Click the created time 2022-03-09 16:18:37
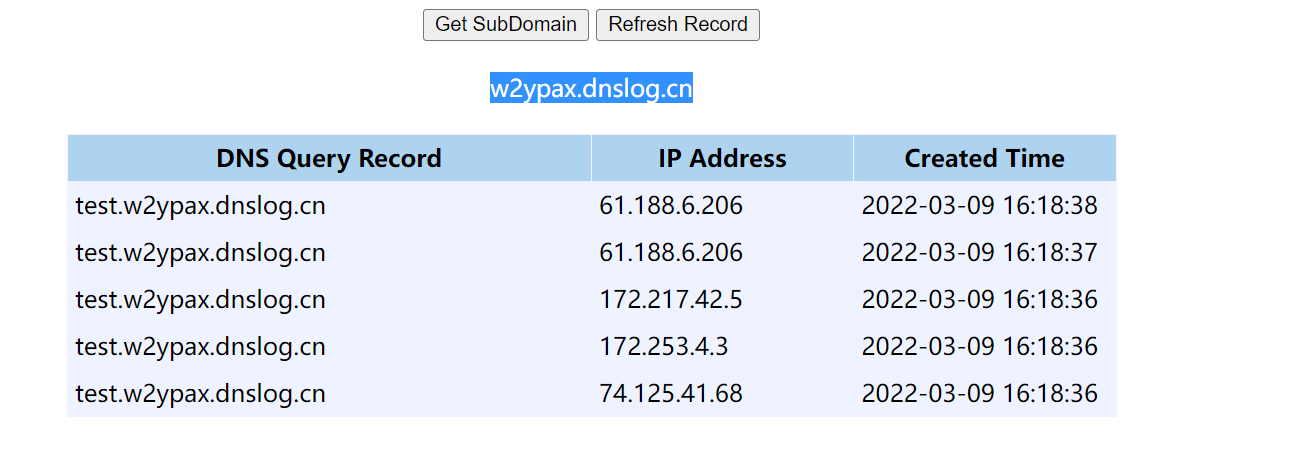The height and width of the screenshot is (456, 1295). click(980, 252)
